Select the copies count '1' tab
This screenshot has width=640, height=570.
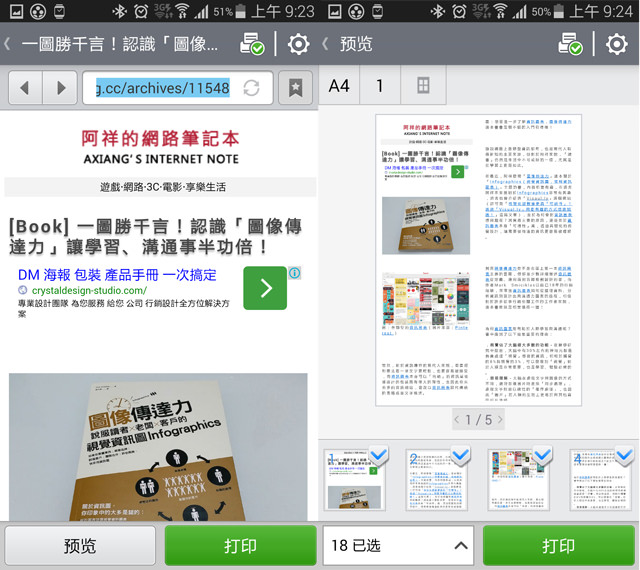[x=380, y=85]
